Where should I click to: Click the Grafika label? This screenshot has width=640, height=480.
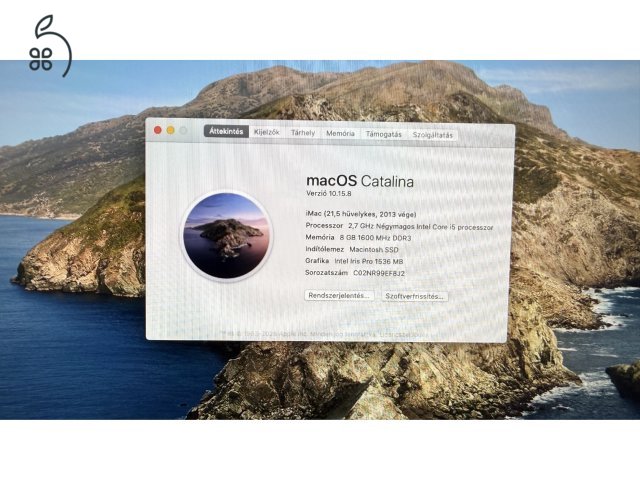tap(317, 260)
